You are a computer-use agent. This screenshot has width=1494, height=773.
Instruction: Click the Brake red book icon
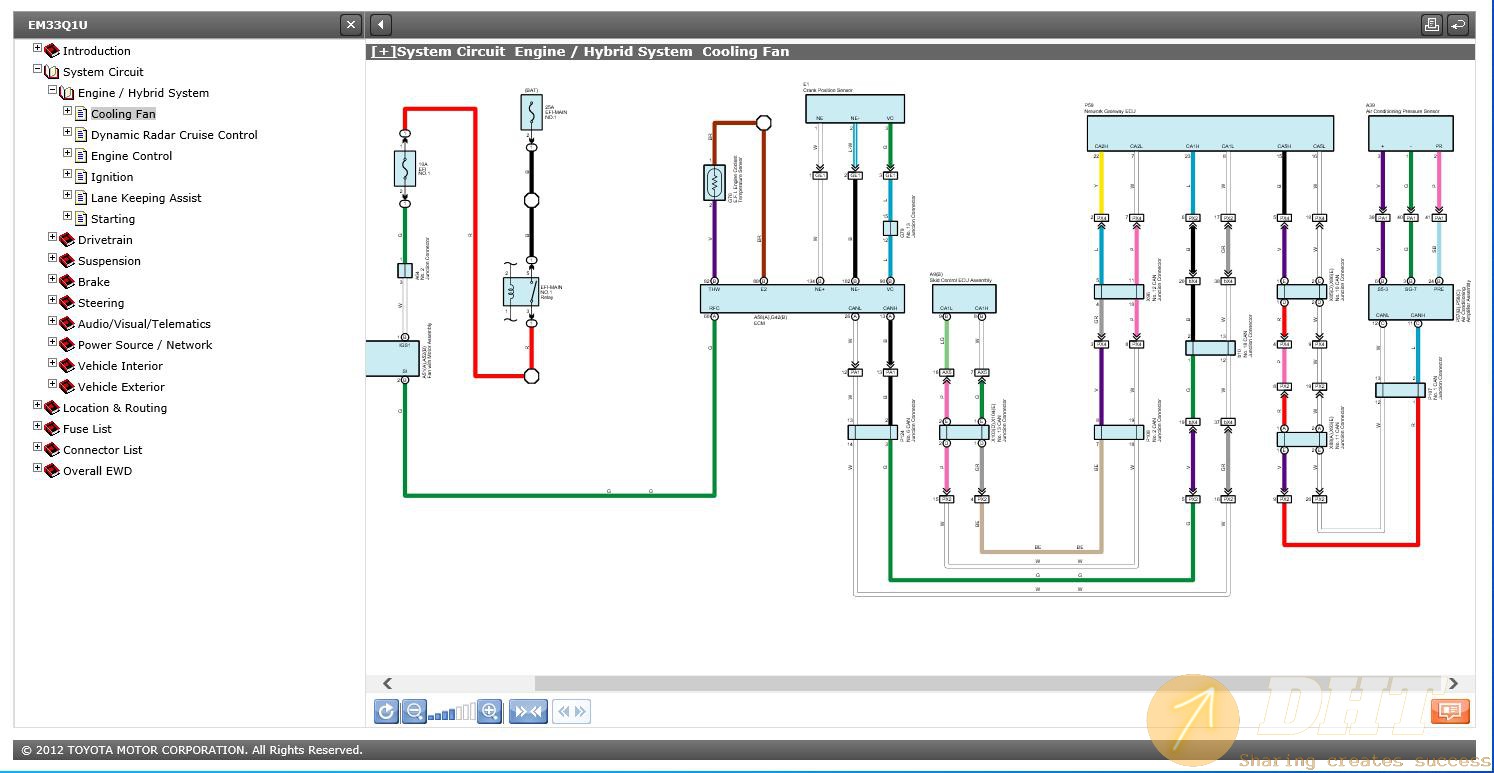(67, 282)
